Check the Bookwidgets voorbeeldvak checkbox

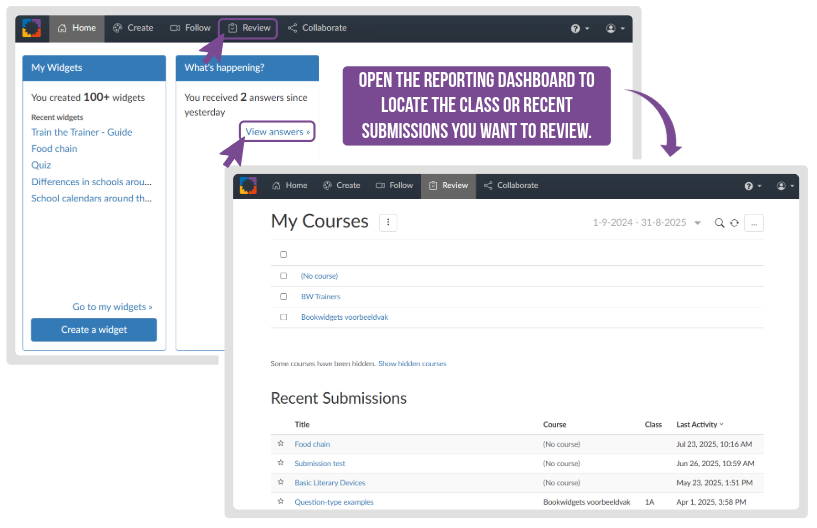pos(283,317)
